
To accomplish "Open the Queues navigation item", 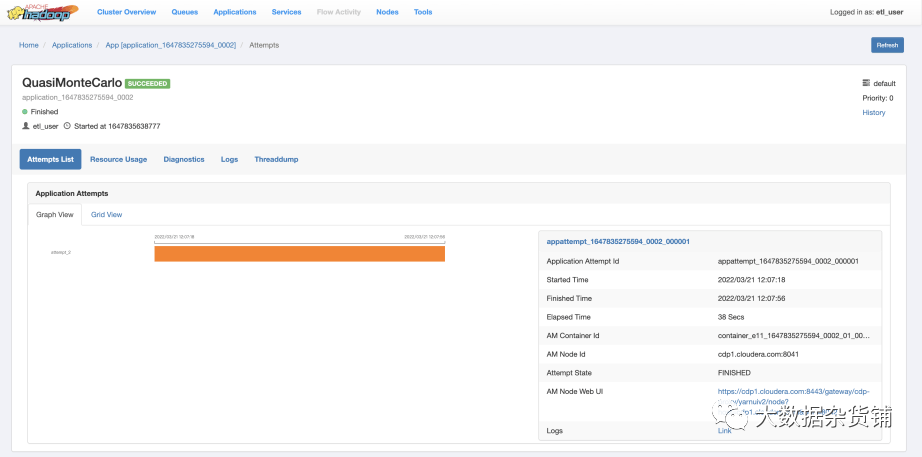I will (x=185, y=12).
